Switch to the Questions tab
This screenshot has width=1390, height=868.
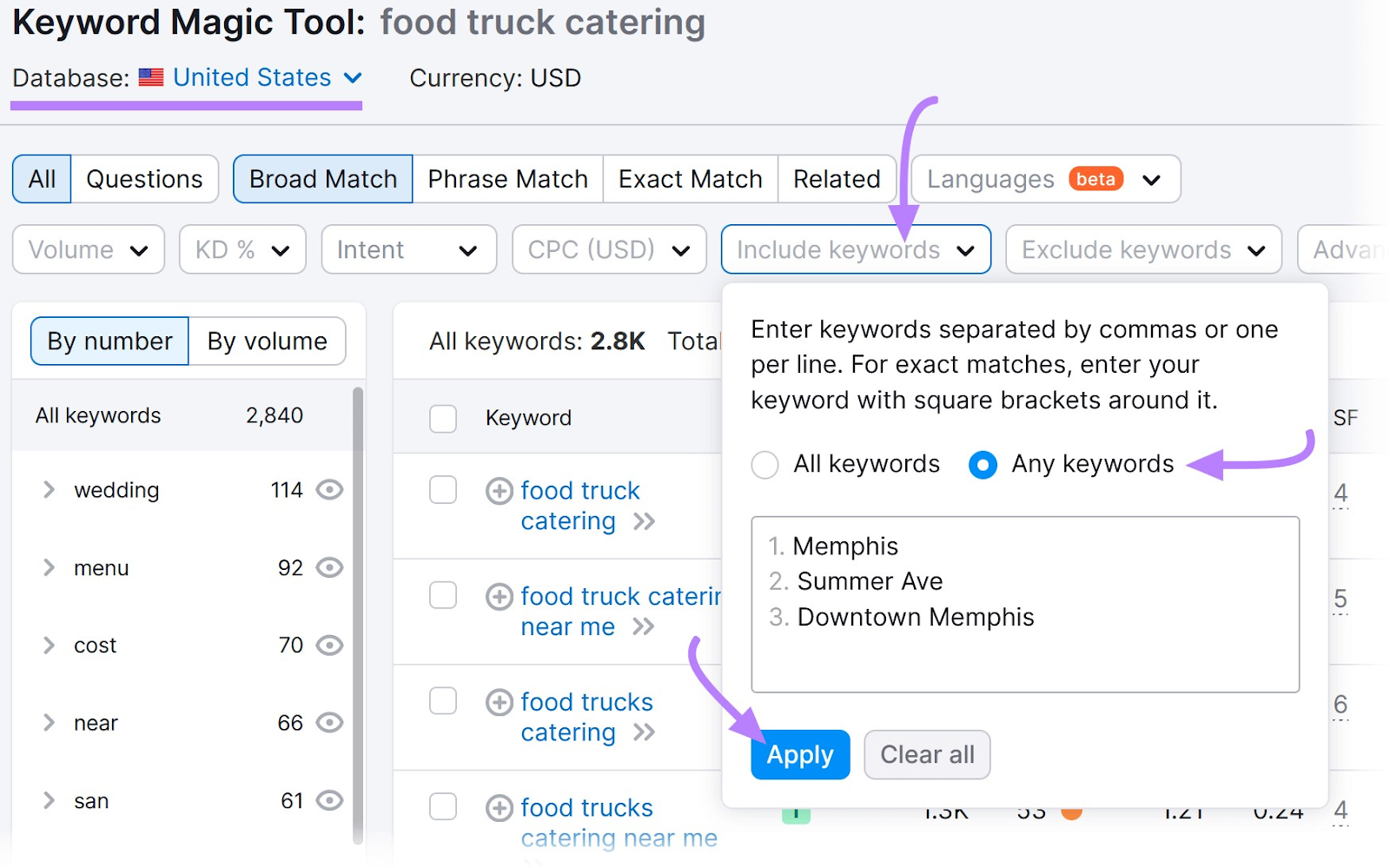[144, 179]
